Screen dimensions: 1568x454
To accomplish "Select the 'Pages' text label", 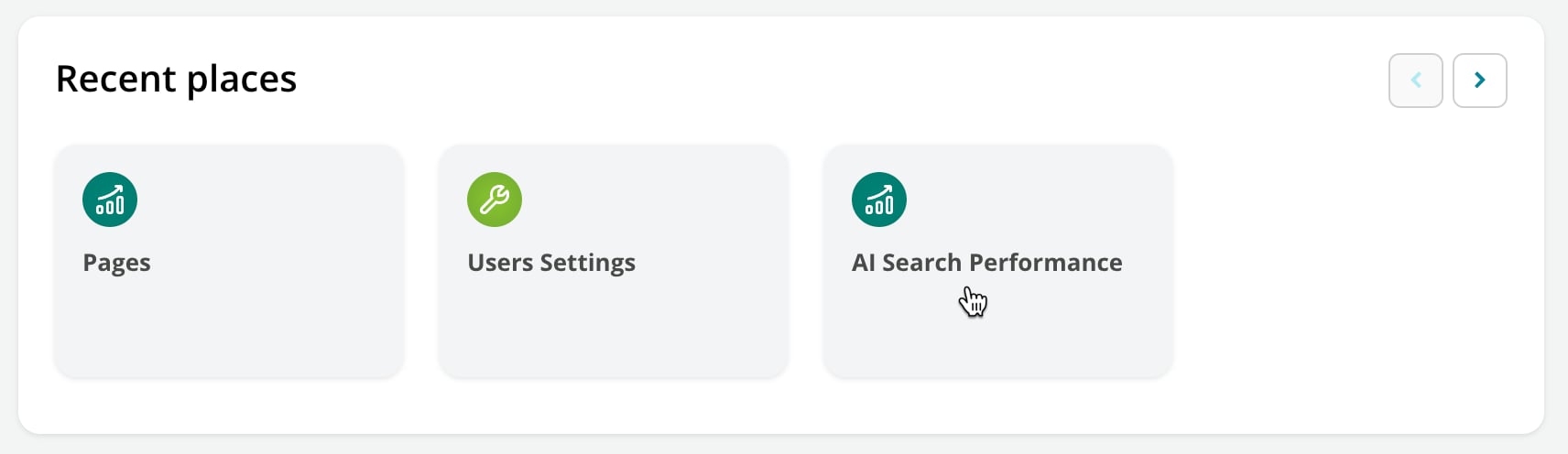I will tap(116, 263).
